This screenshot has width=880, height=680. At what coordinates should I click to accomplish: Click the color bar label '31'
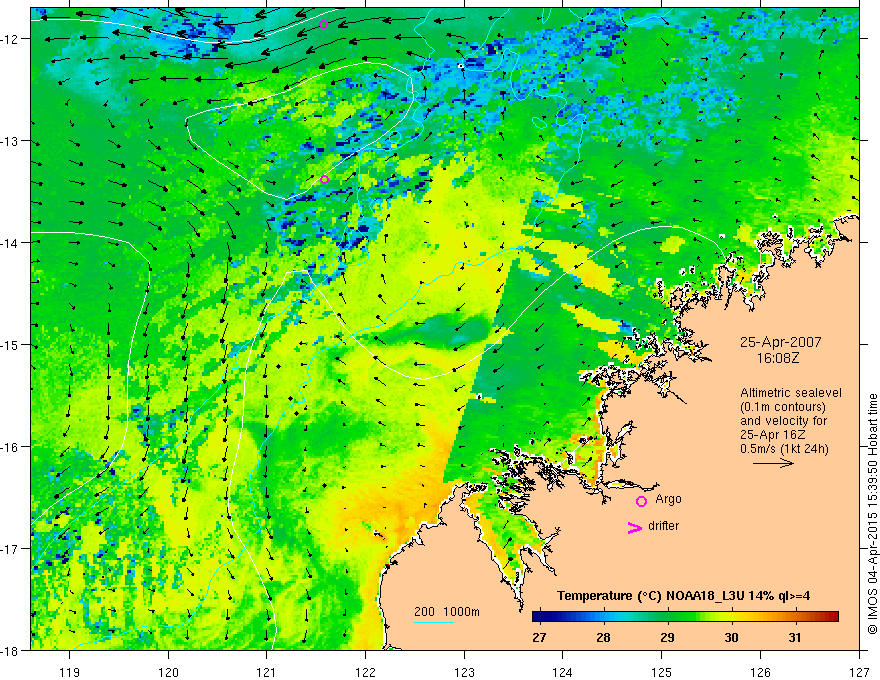tap(795, 638)
